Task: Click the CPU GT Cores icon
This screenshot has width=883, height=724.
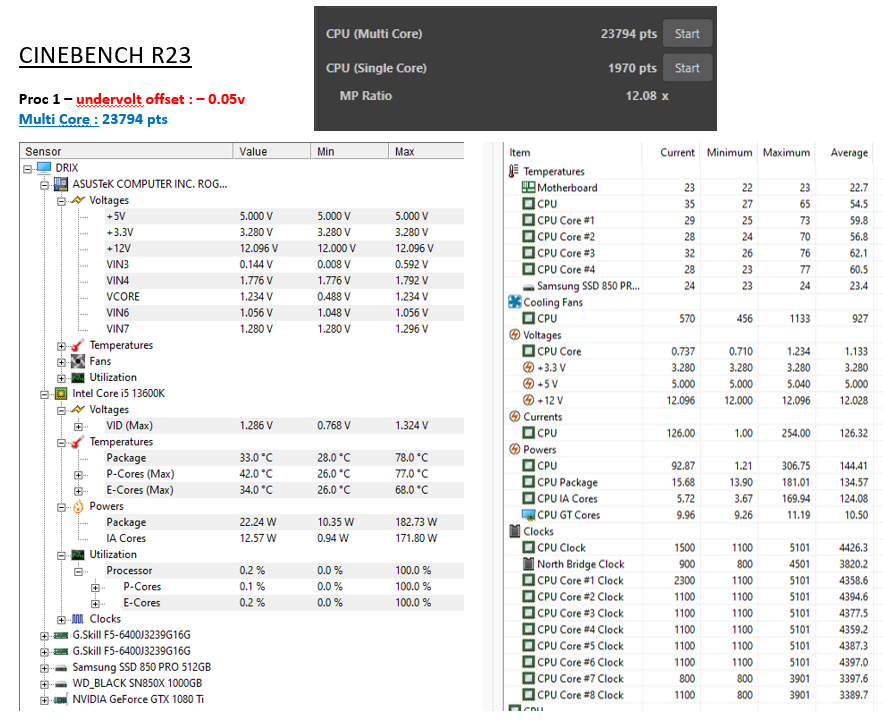Action: [x=528, y=515]
